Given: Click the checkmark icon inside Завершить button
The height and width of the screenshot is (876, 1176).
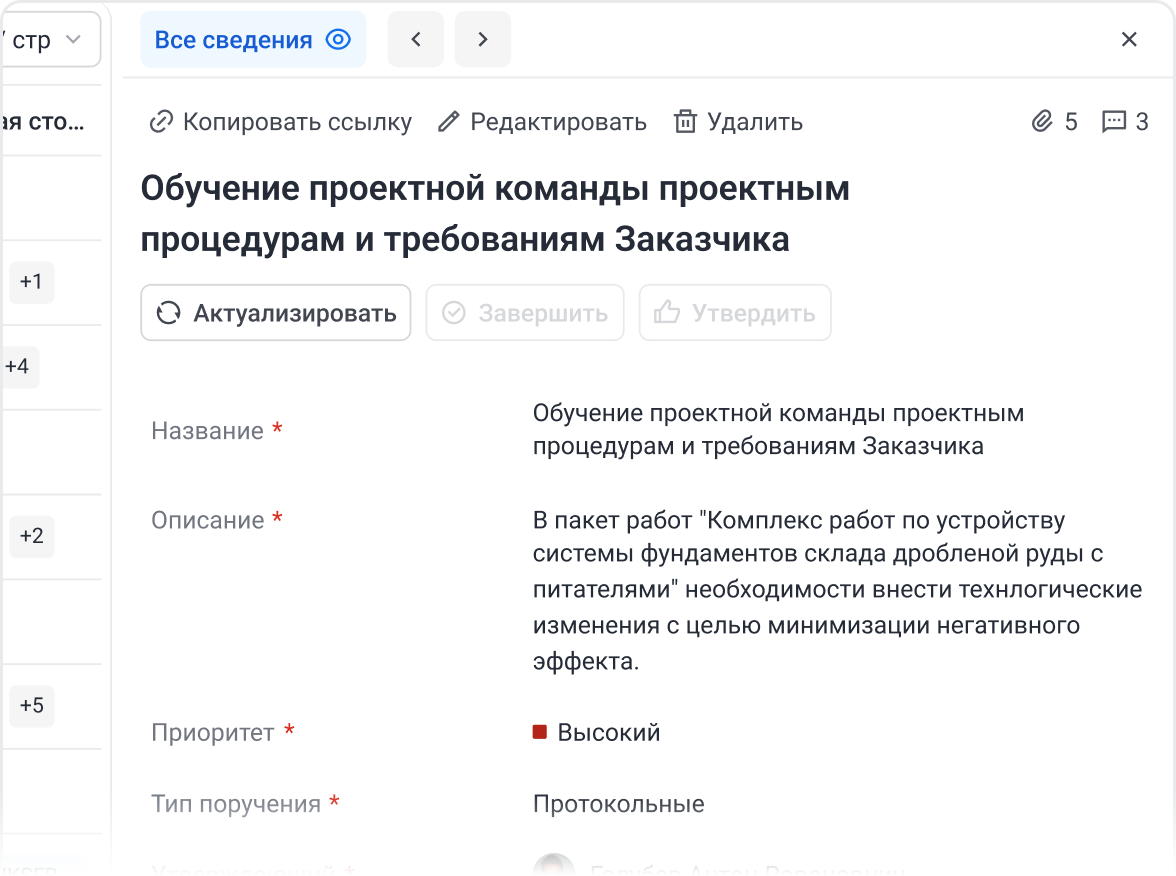Looking at the screenshot, I should click(454, 312).
